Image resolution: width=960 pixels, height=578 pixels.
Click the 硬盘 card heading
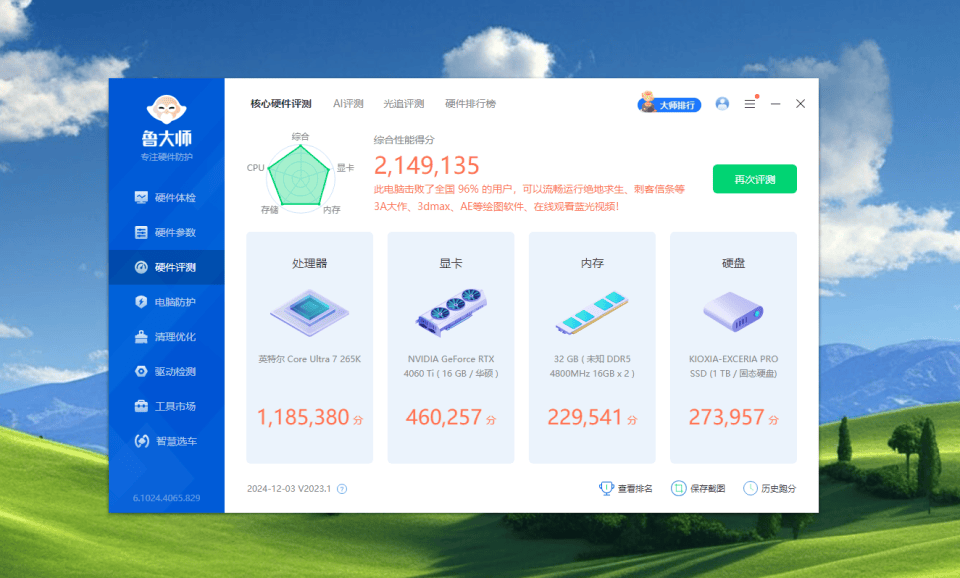[733, 263]
